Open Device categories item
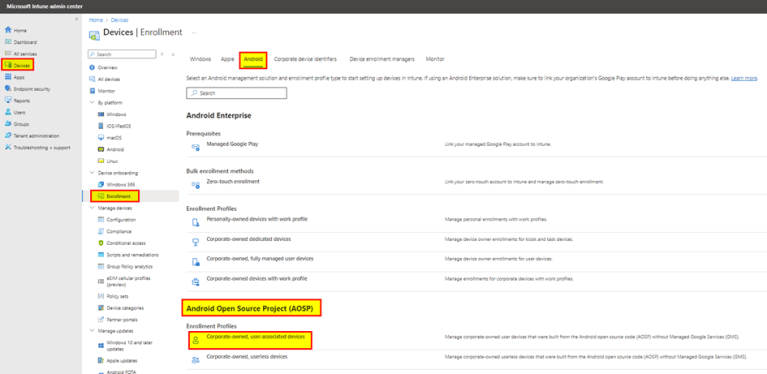This screenshot has width=767, height=374. (x=125, y=308)
